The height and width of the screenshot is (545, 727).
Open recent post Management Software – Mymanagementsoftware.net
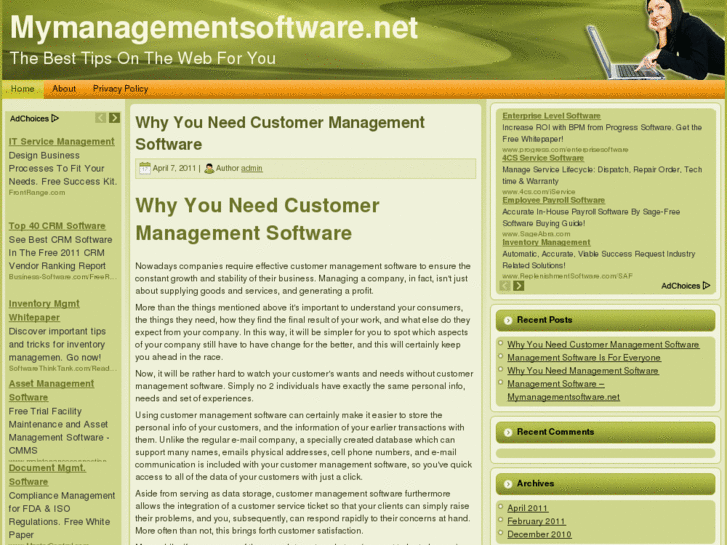pos(563,391)
